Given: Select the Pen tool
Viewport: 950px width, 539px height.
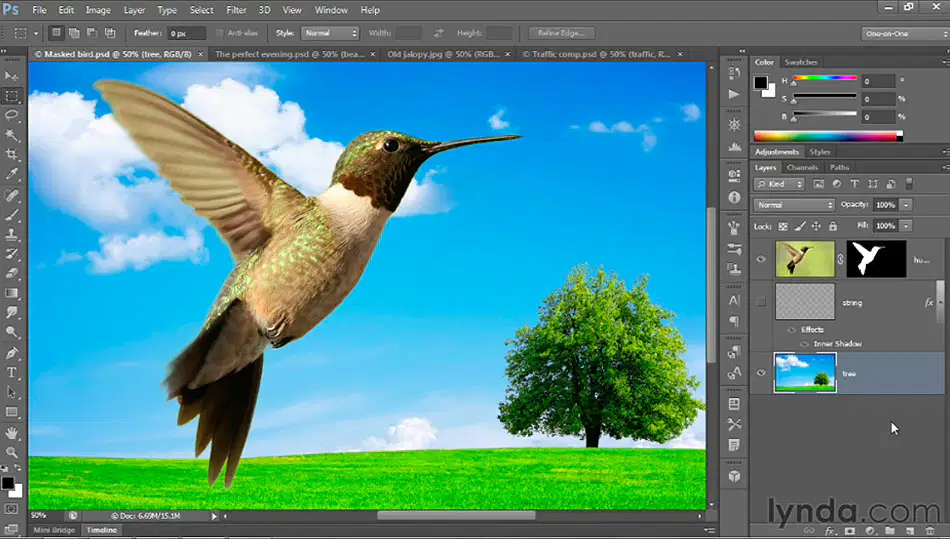Looking at the screenshot, I should [12, 352].
